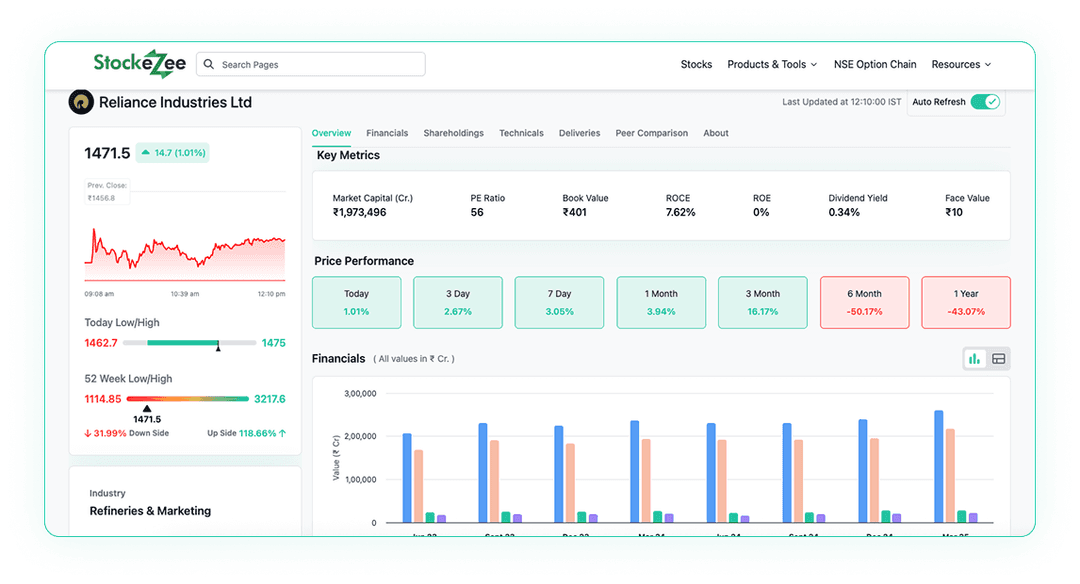Click the 14.7 (1.01%) change badge
This screenshot has width=1080, height=584.
[x=173, y=153]
